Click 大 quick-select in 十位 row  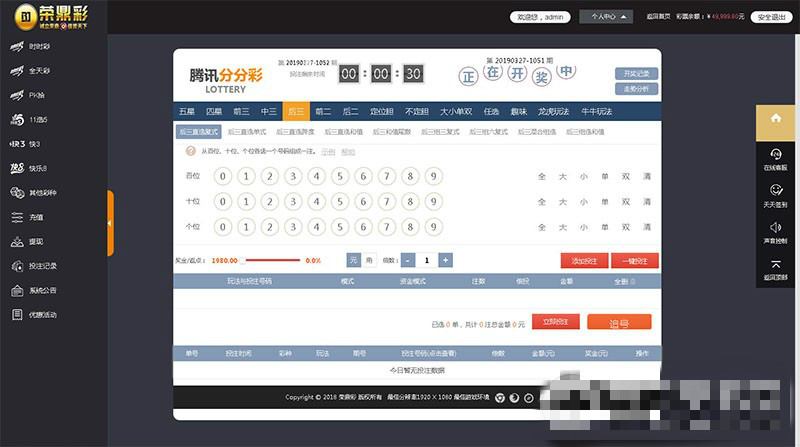pyautogui.click(x=563, y=202)
